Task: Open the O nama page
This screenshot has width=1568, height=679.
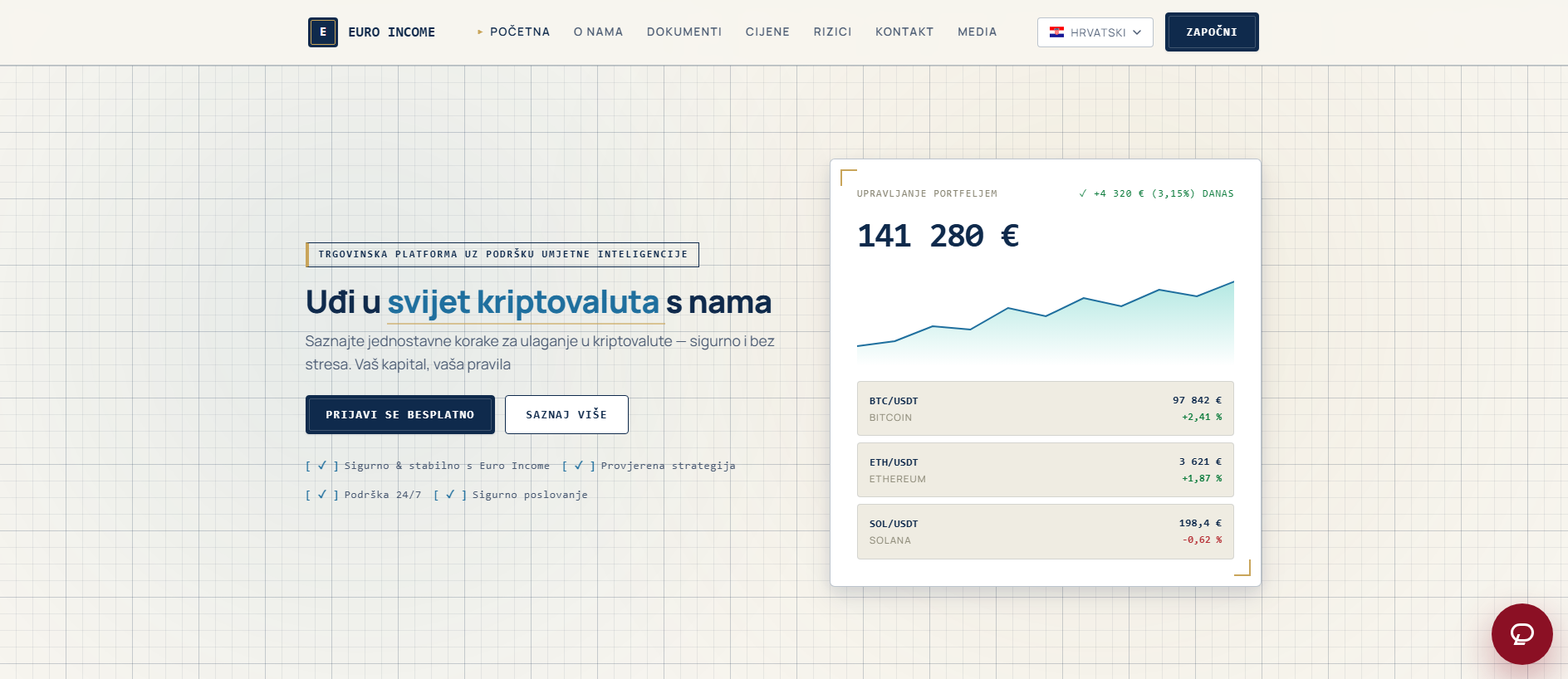Action: click(598, 32)
